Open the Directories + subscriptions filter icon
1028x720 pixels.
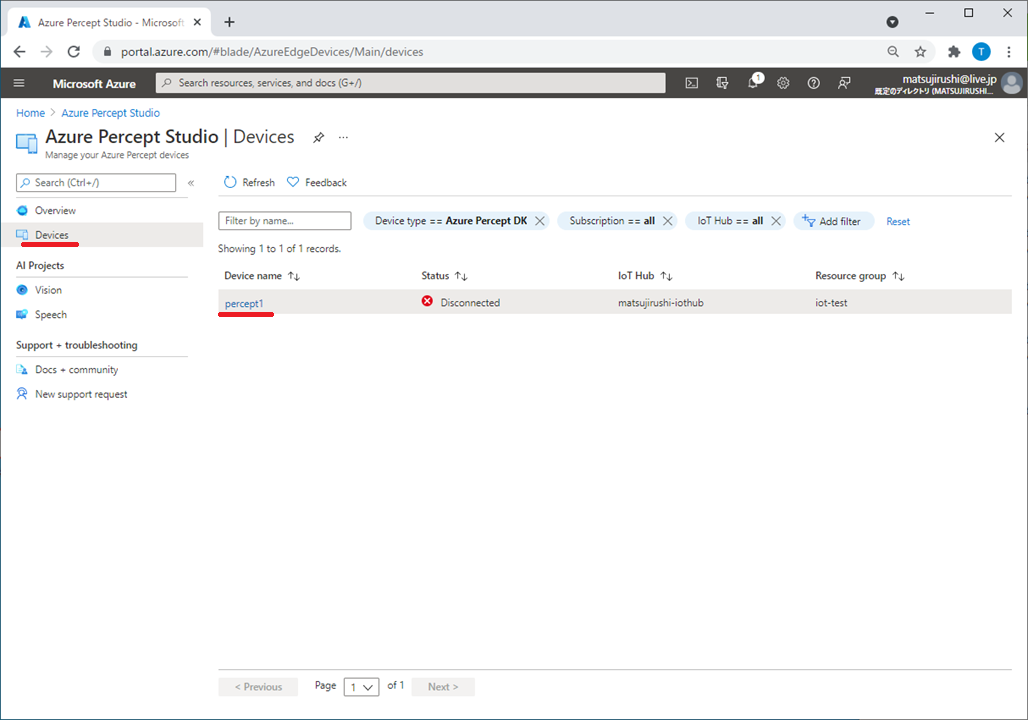pyautogui.click(x=722, y=83)
